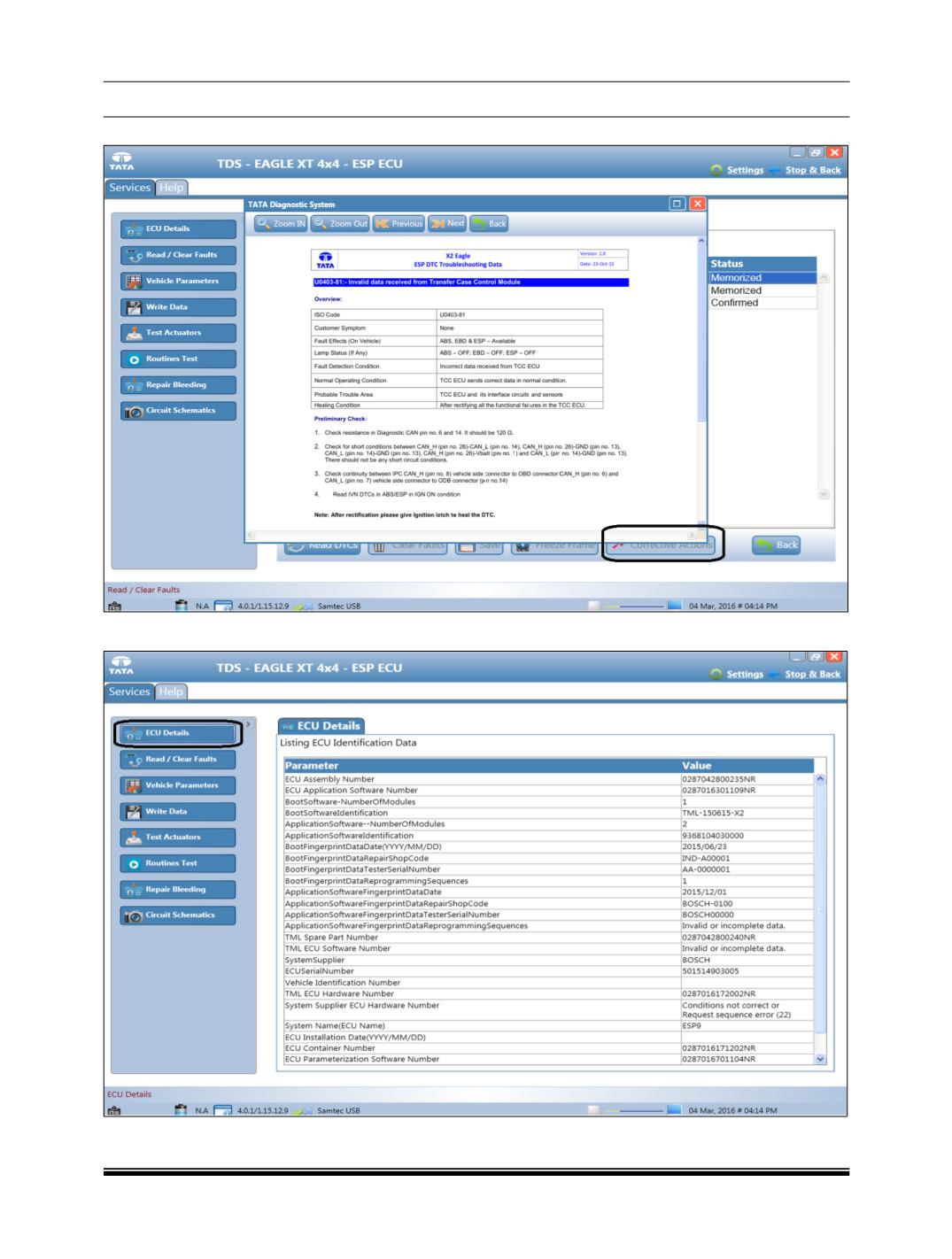Go to Previous page in diagnostic popup
952x1259 pixels.
tap(399, 224)
